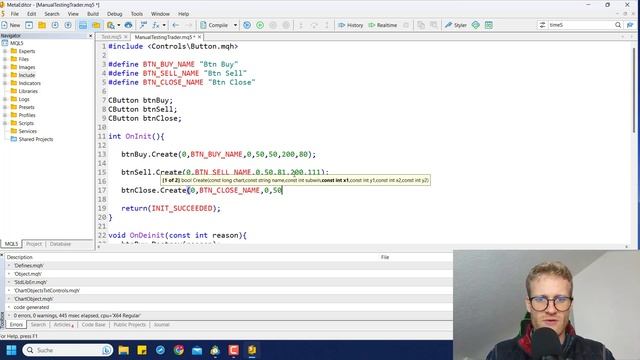This screenshot has height=360, width=640.
Task: Switch to the Database tab in Navigator
Action: pos(60,244)
